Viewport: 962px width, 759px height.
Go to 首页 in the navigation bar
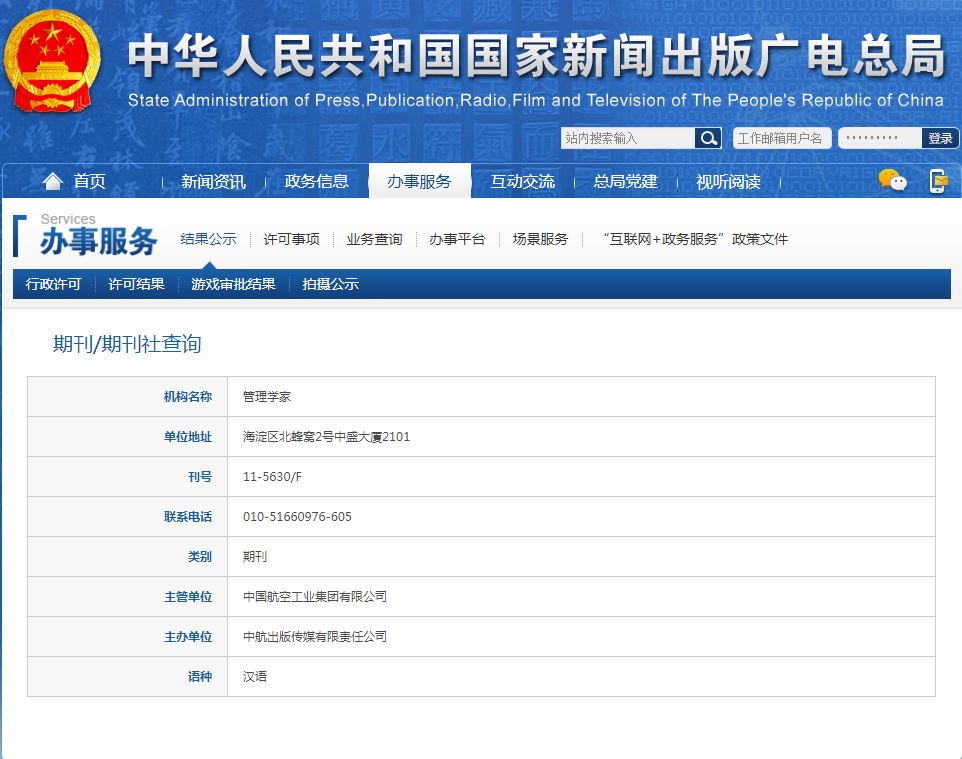[90, 181]
